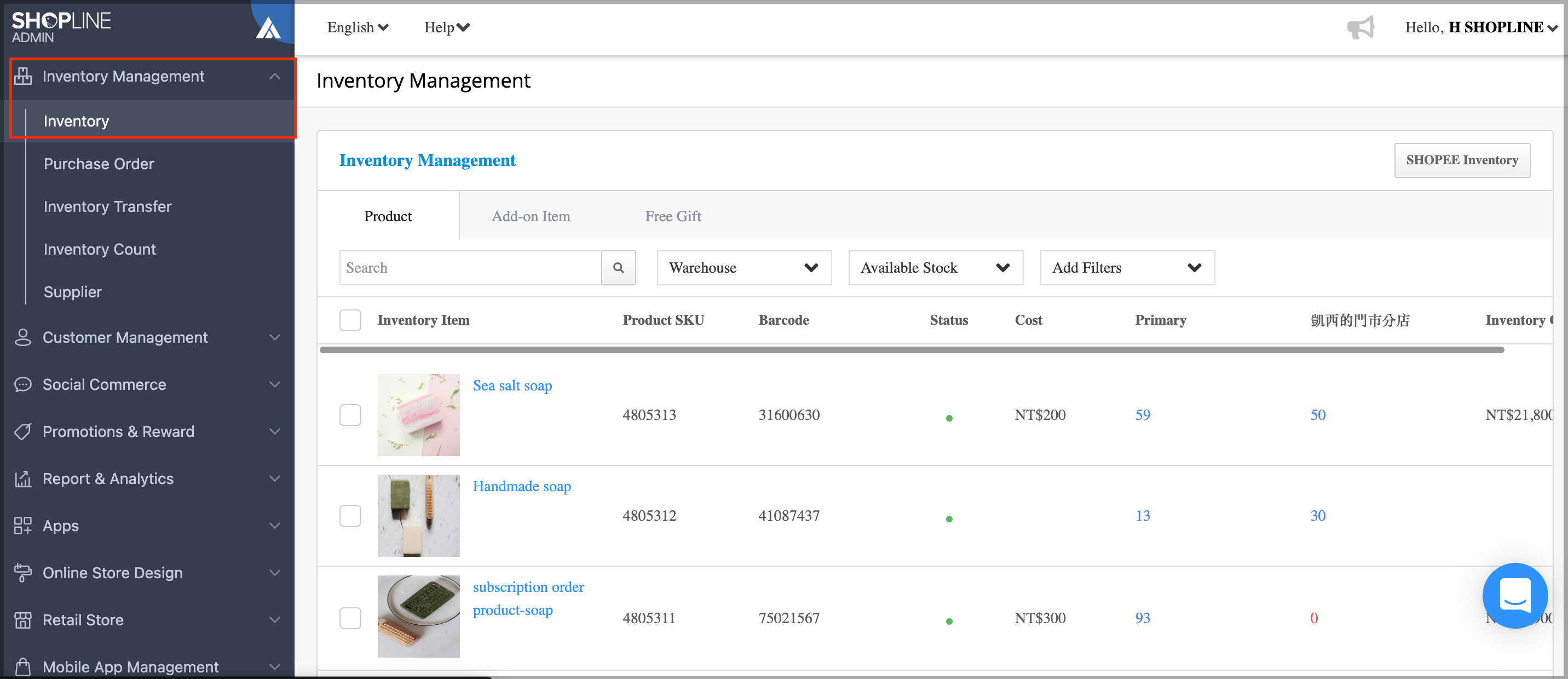Click the Handmade soap thumbnail
1568x679 pixels.
[x=418, y=515]
